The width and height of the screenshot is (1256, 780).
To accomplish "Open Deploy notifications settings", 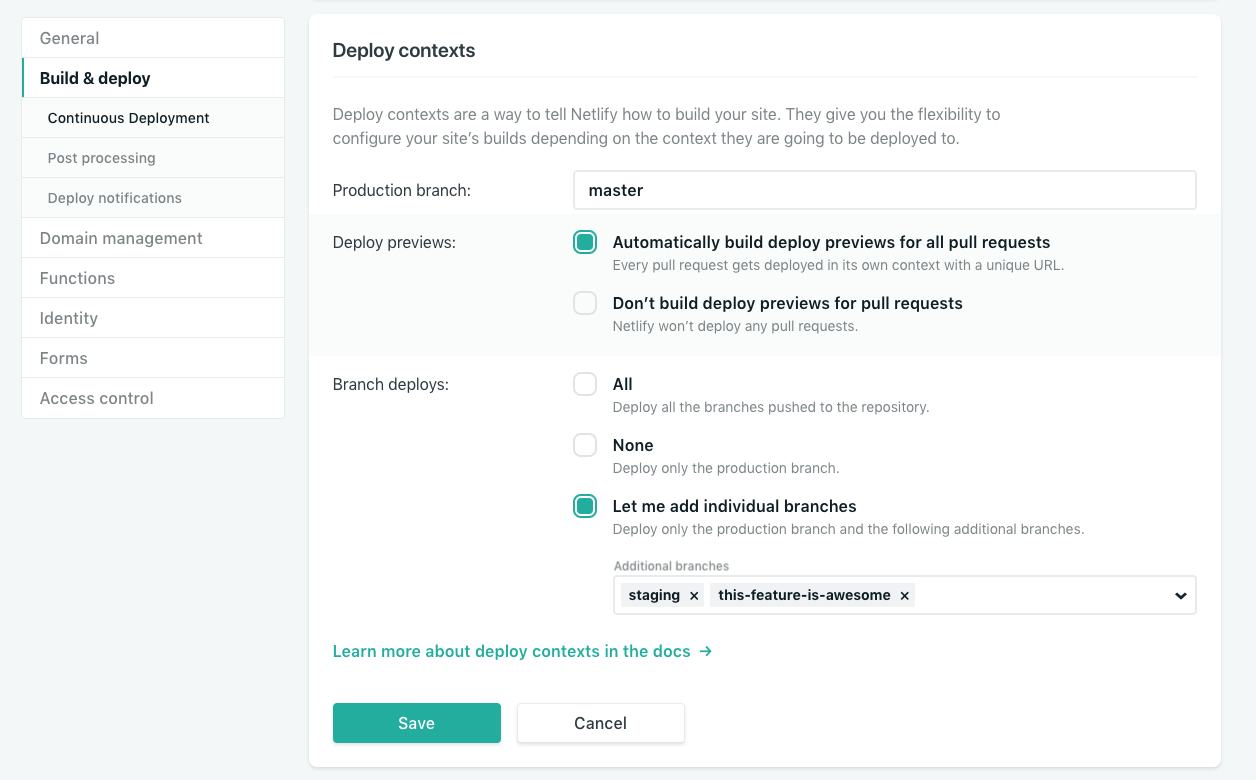I will pos(114,198).
